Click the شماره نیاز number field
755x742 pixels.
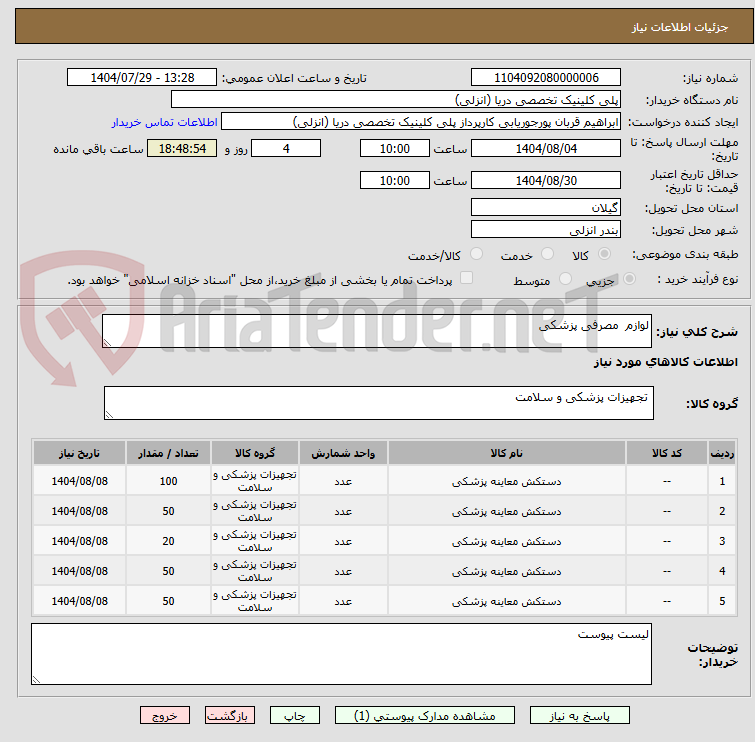click(546, 77)
